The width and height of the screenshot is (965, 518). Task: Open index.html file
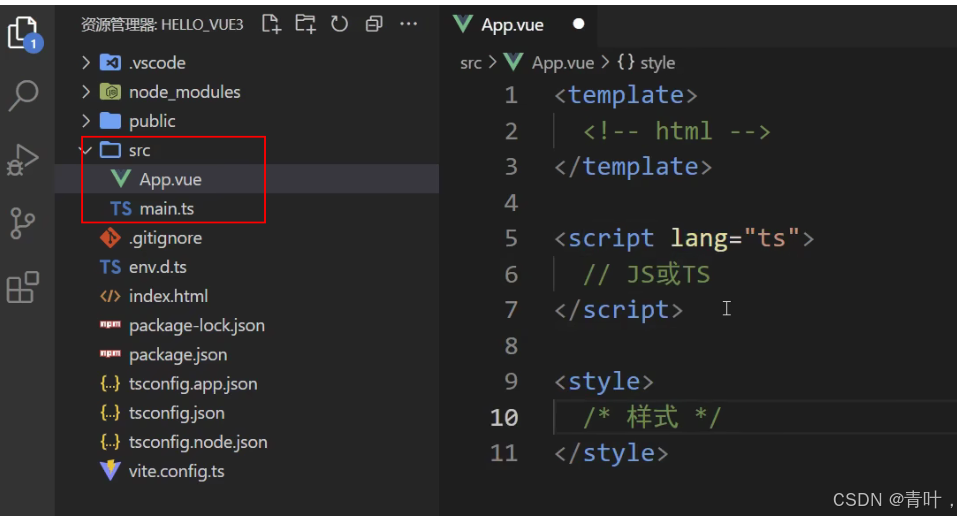[x=168, y=296]
